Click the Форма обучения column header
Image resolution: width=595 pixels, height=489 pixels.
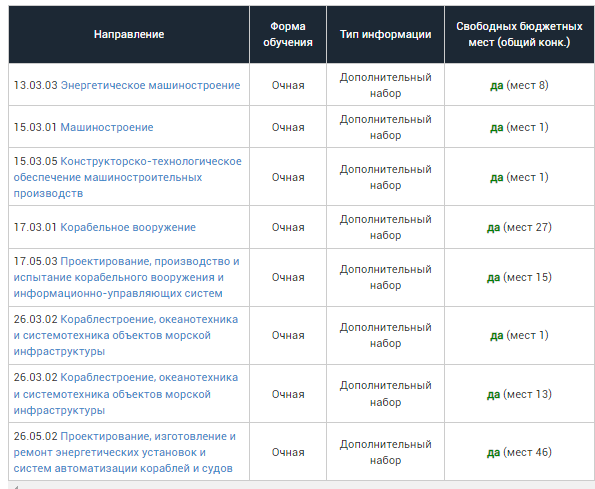click(288, 34)
